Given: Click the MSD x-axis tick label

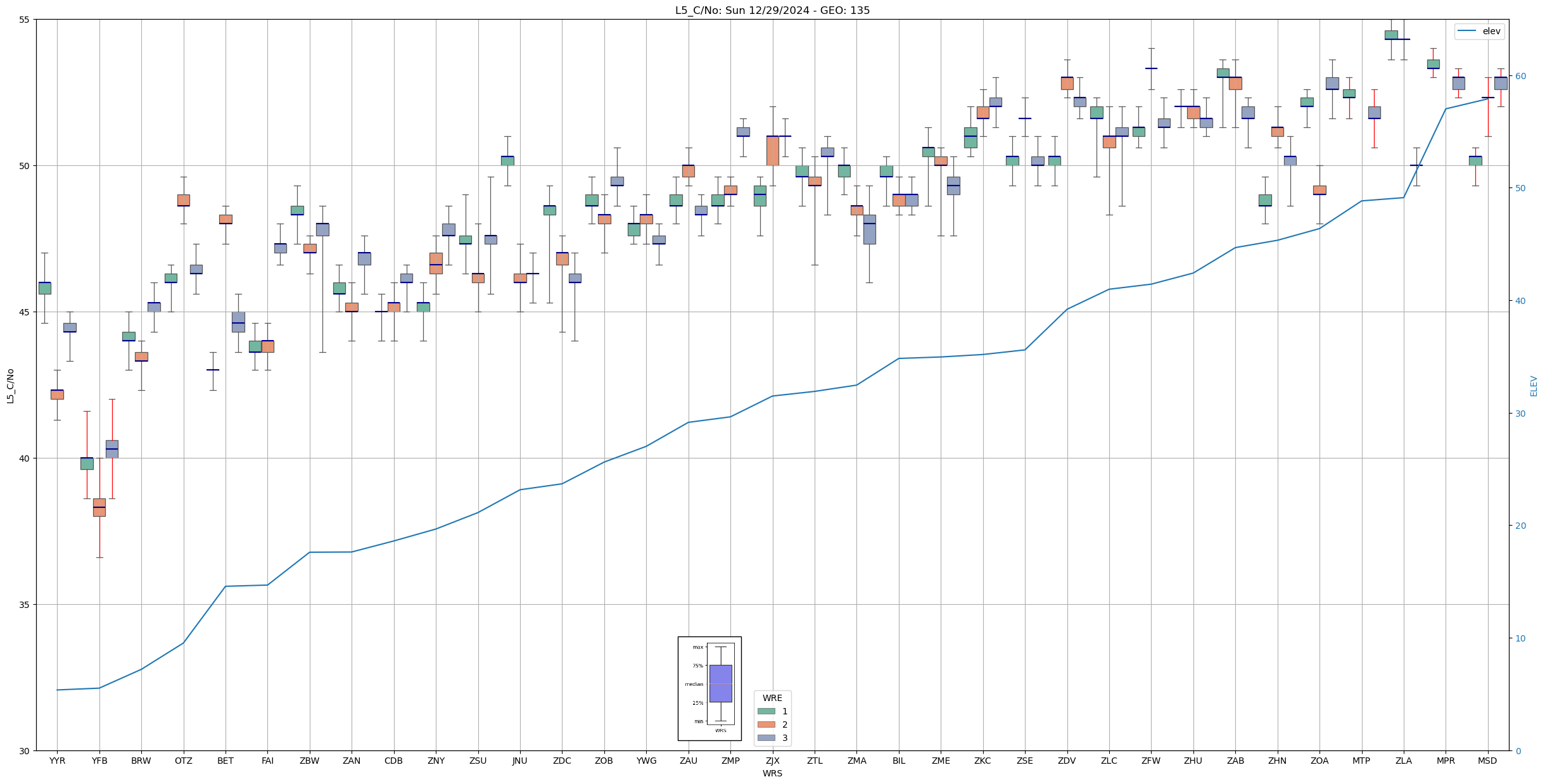Looking at the screenshot, I should [1487, 761].
